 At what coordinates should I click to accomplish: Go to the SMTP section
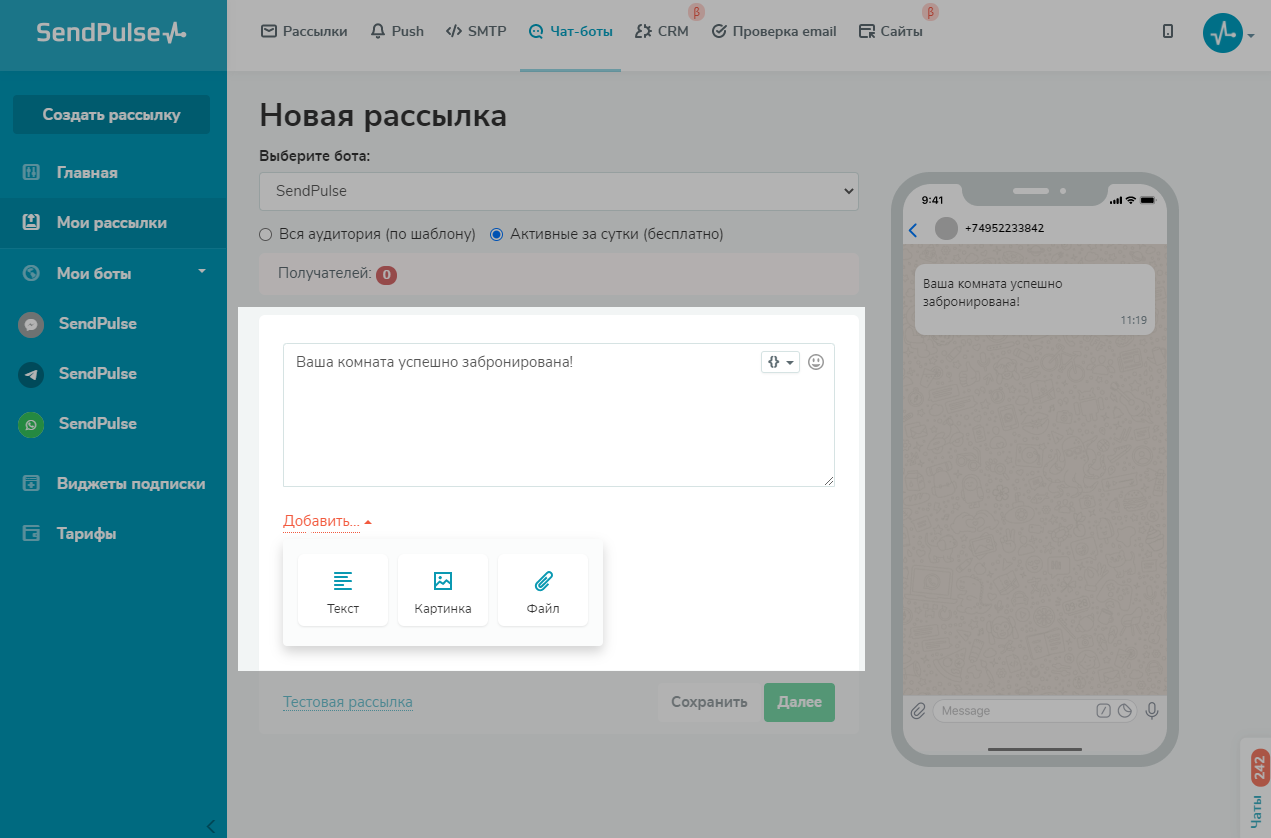click(476, 31)
